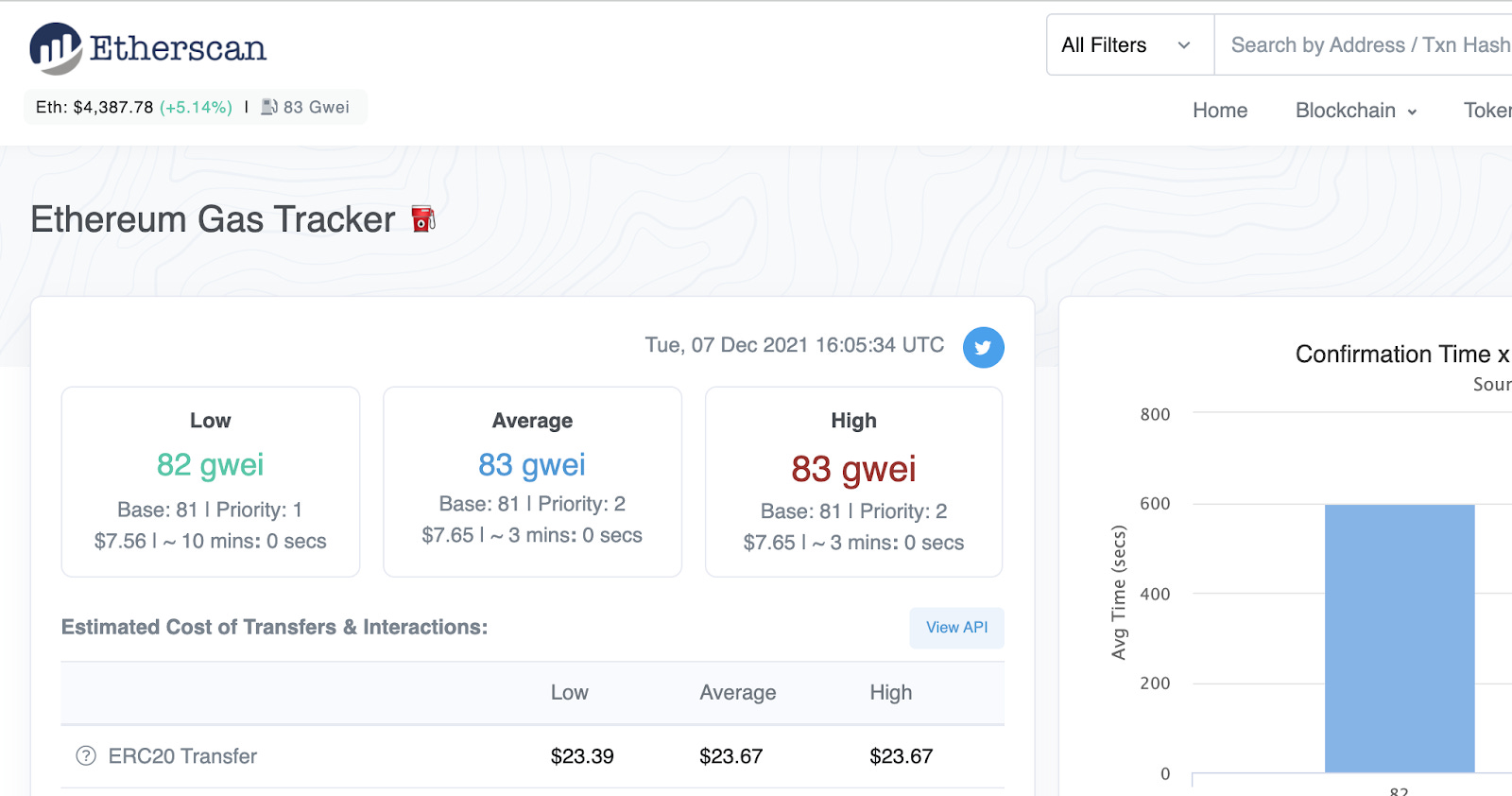Click the gas pump icon next to 83 Gwei
1512x796 pixels.
tap(269, 107)
